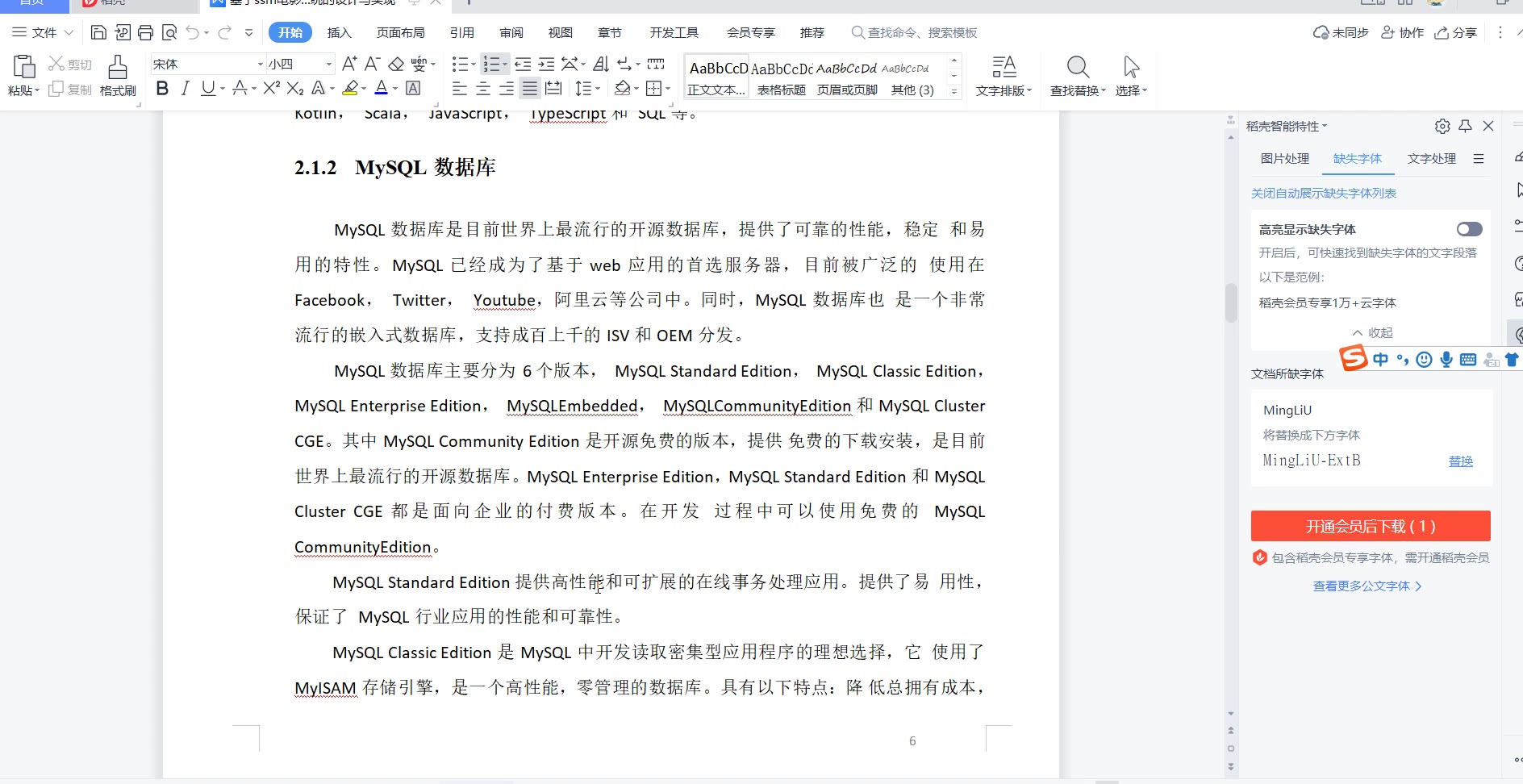Decrease paragraph indent
Screen dimensions: 1523x784
[523, 64]
